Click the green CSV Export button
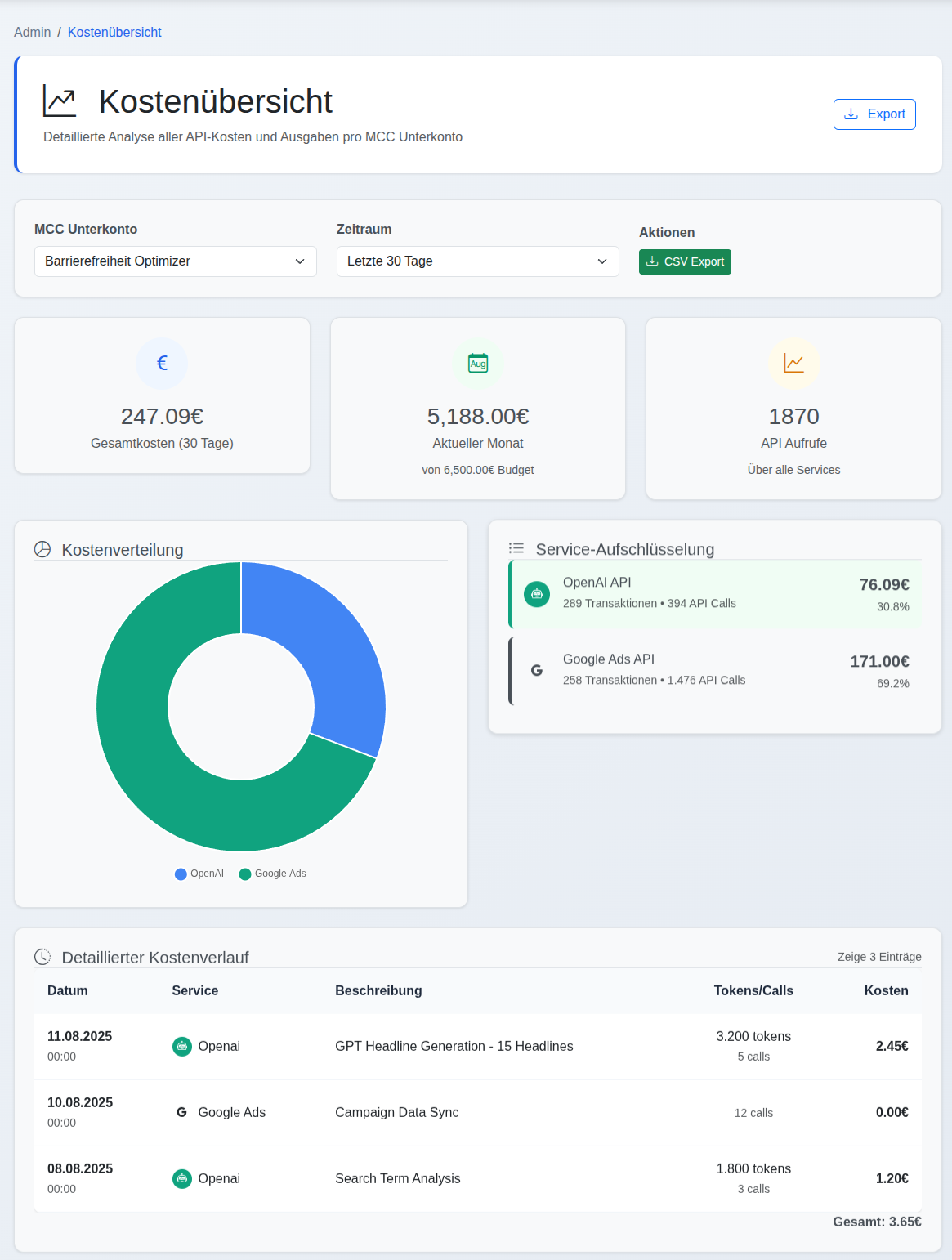This screenshot has width=952, height=1260. 685,261
